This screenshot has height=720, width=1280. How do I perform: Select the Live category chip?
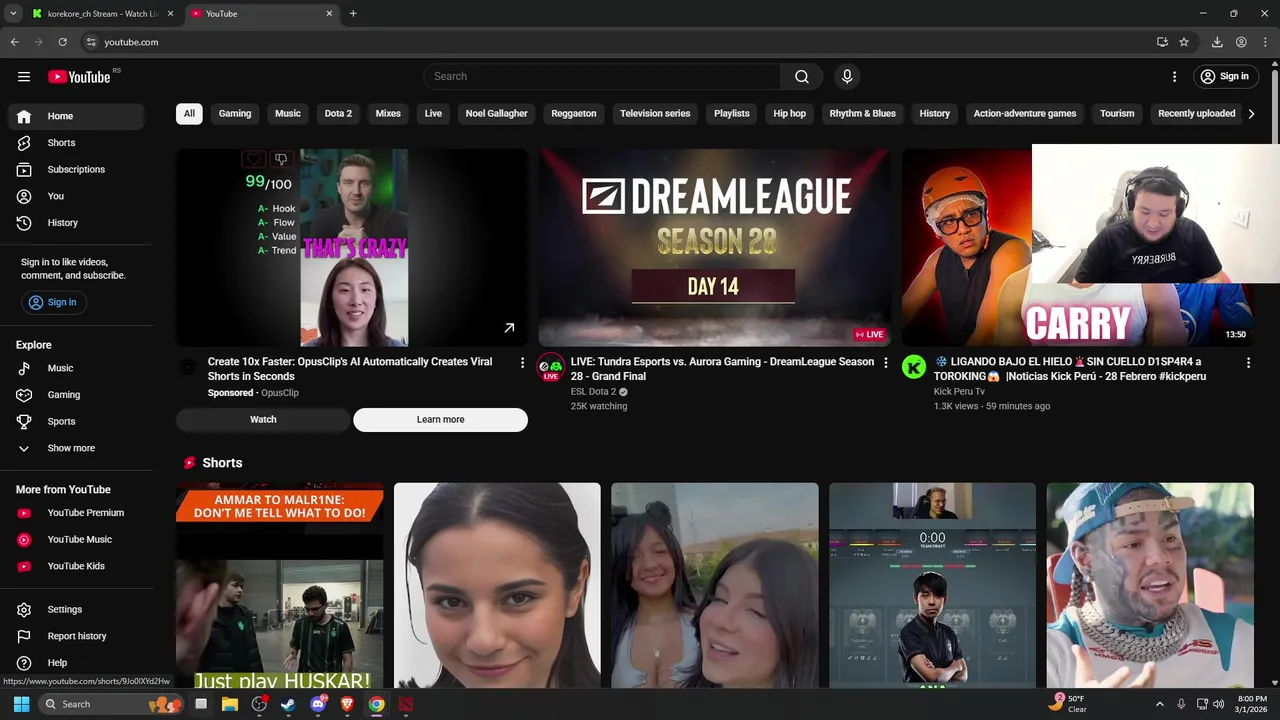tap(433, 113)
